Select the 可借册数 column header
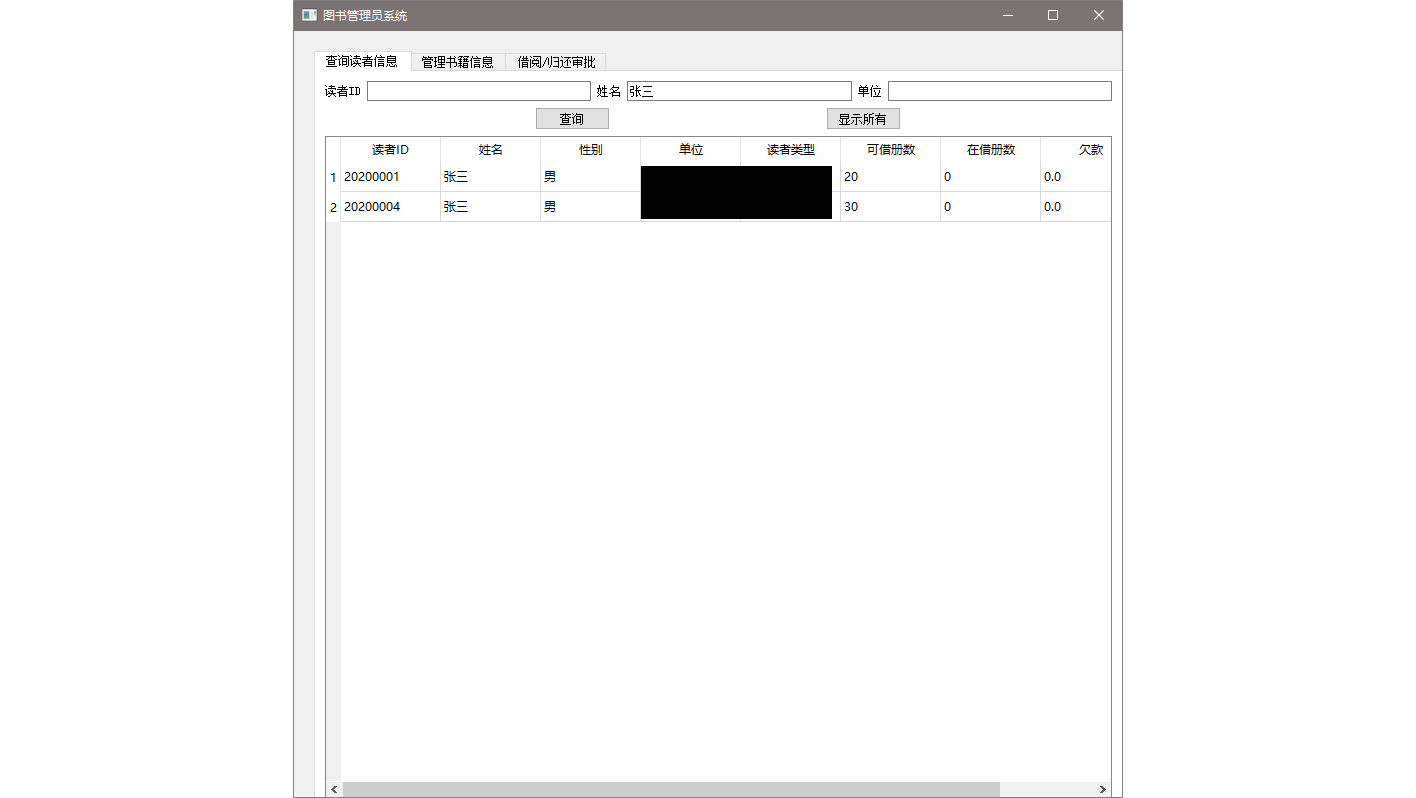The width and height of the screenshot is (1416, 798). click(x=891, y=150)
